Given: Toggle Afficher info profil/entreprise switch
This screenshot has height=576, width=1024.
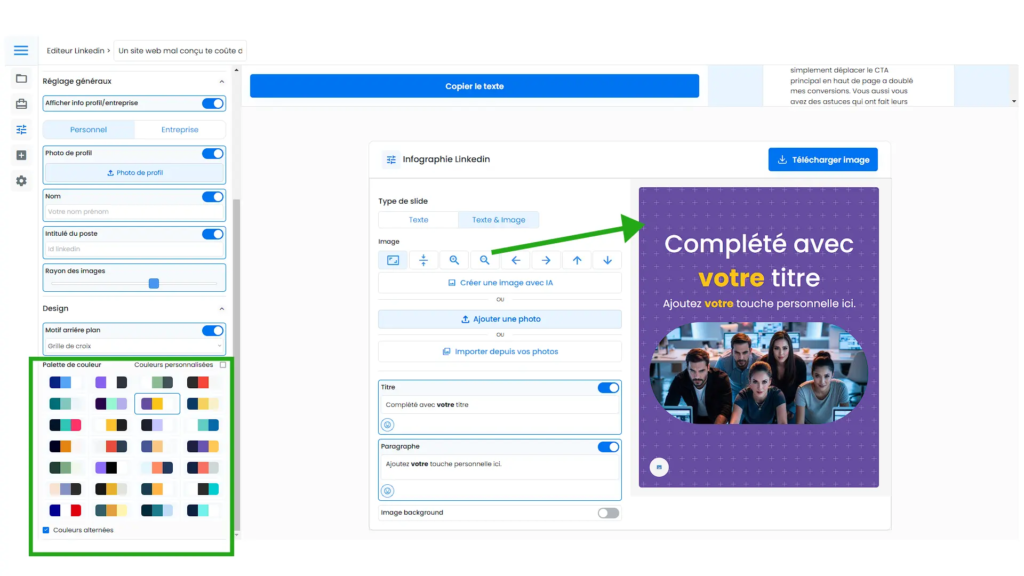Looking at the screenshot, I should pyautogui.click(x=212, y=103).
